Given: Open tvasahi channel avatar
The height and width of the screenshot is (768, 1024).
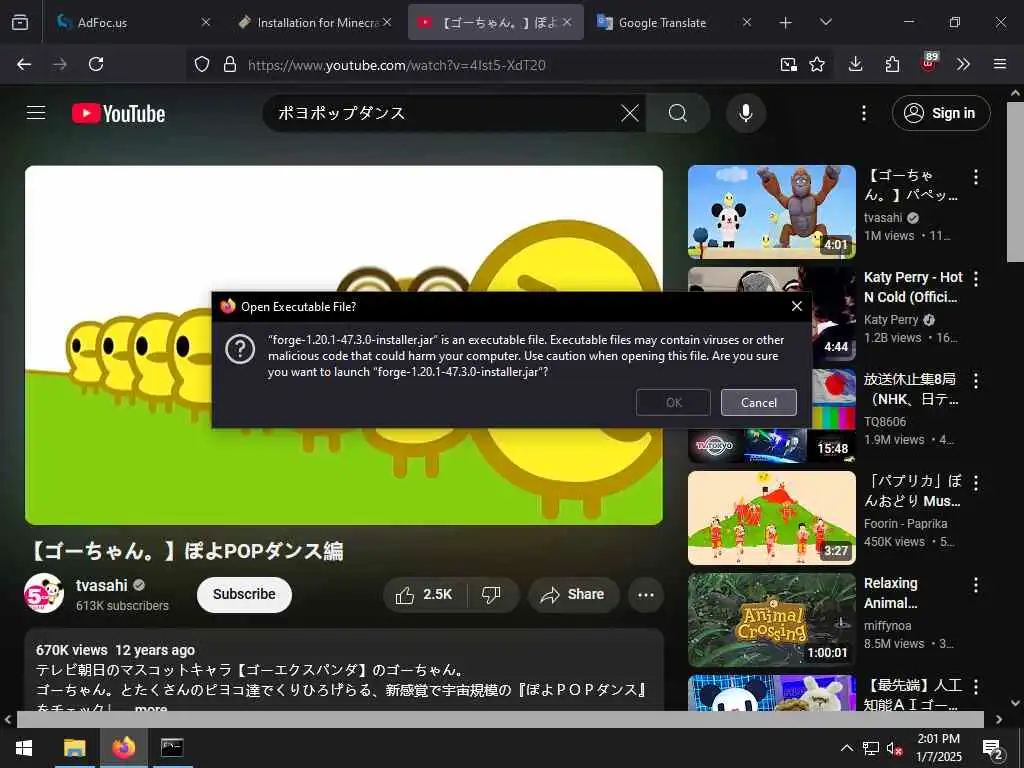Looking at the screenshot, I should coord(44,593).
